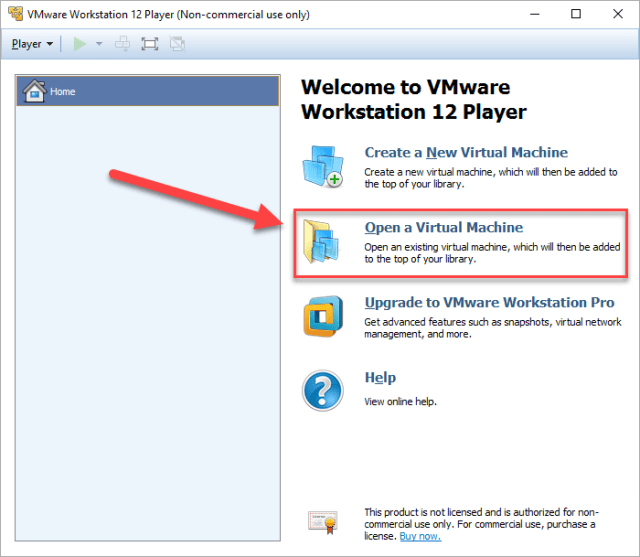Click the blue question mark help icon

click(x=323, y=391)
